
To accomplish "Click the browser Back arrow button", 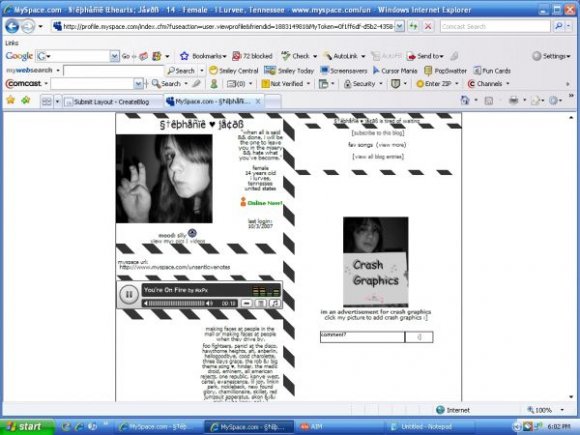I will click(12, 26).
